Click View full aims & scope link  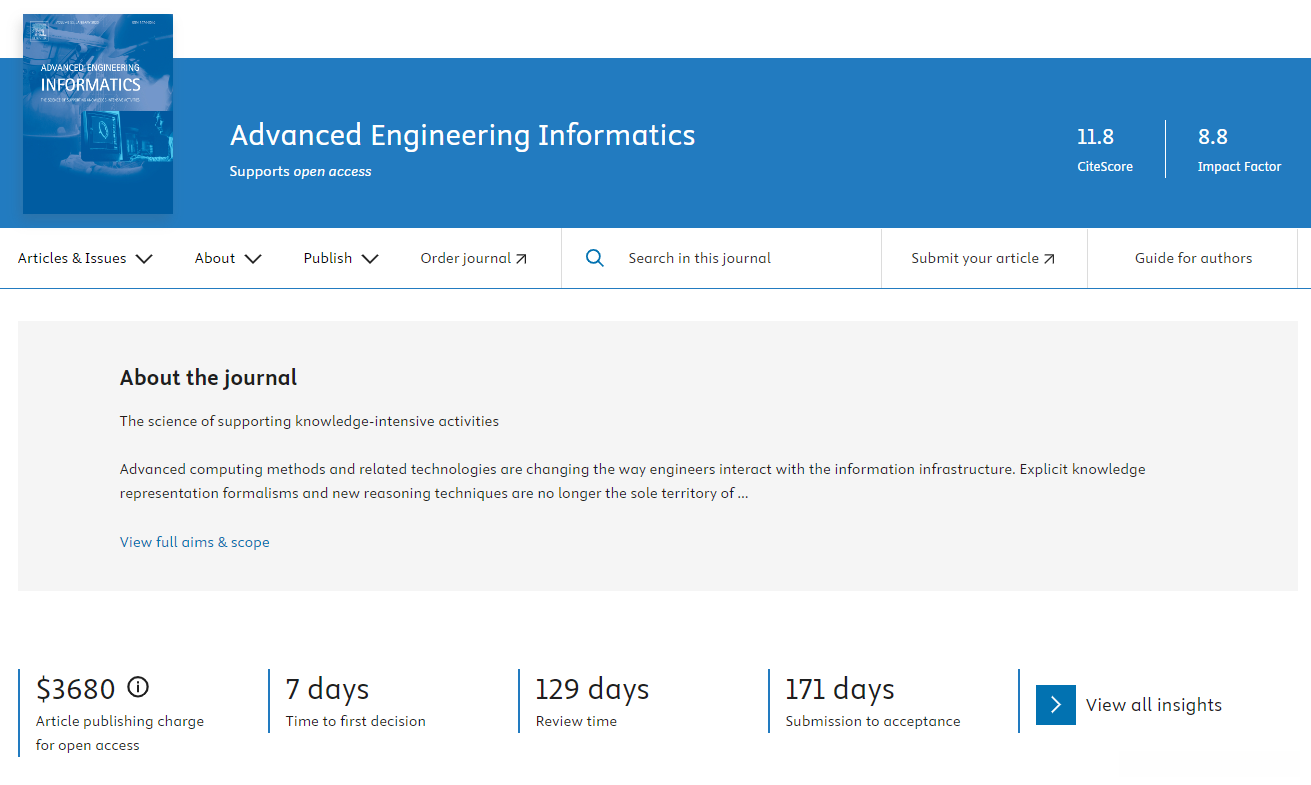pos(195,542)
